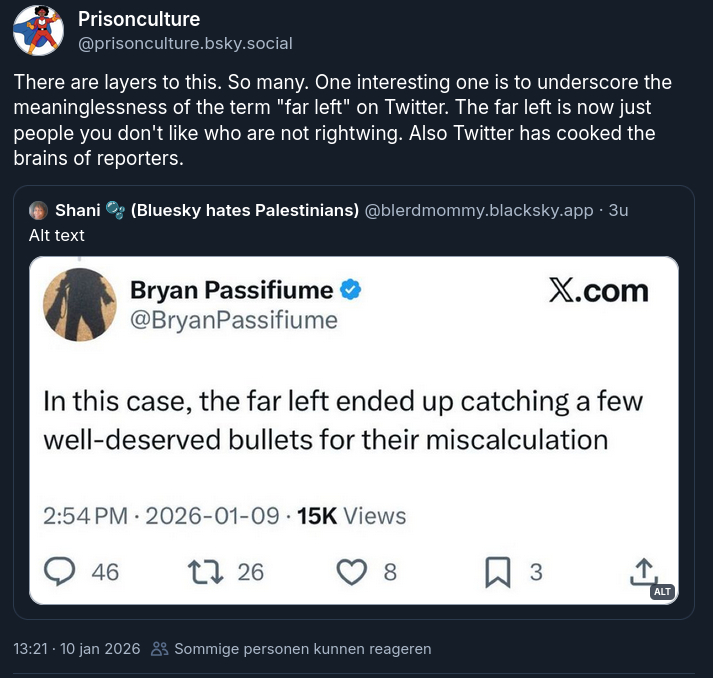The image size is (713, 678).
Task: Click the Alt text line in quoted post
Action: click(57, 235)
